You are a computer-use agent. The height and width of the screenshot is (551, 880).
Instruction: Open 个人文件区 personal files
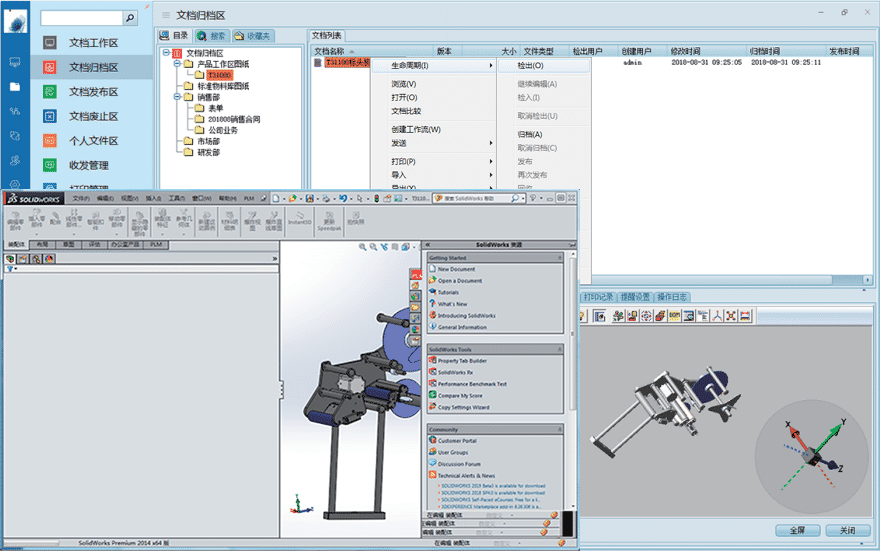(93, 141)
